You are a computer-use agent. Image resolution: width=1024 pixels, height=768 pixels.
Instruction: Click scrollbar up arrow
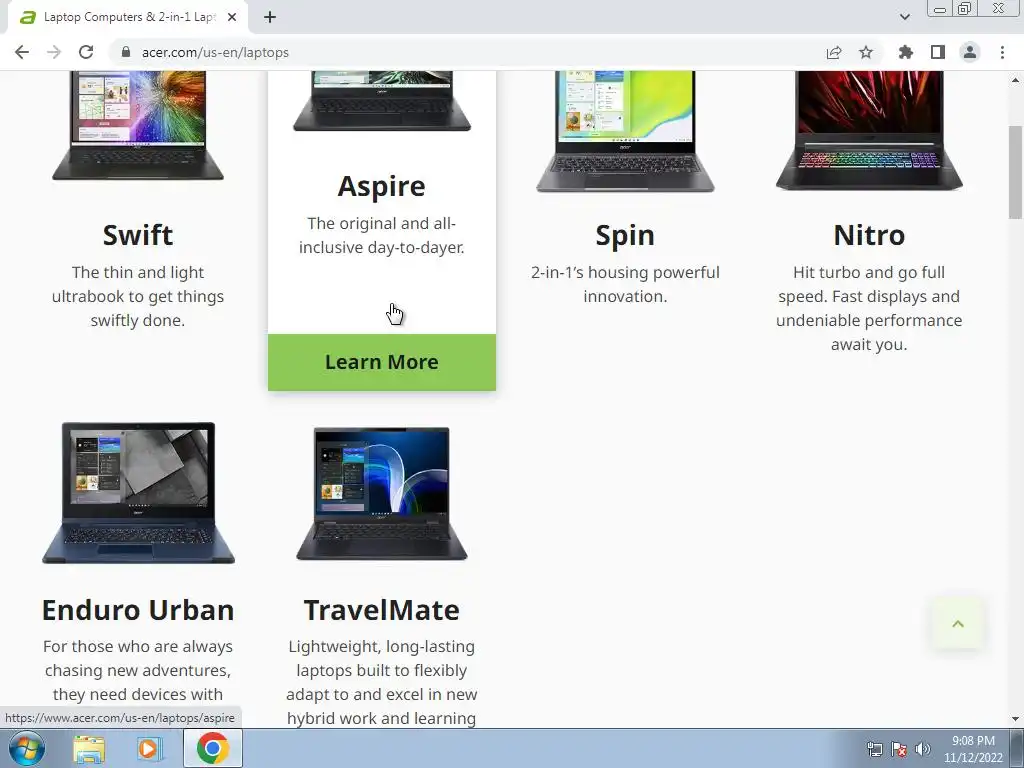point(1015,80)
